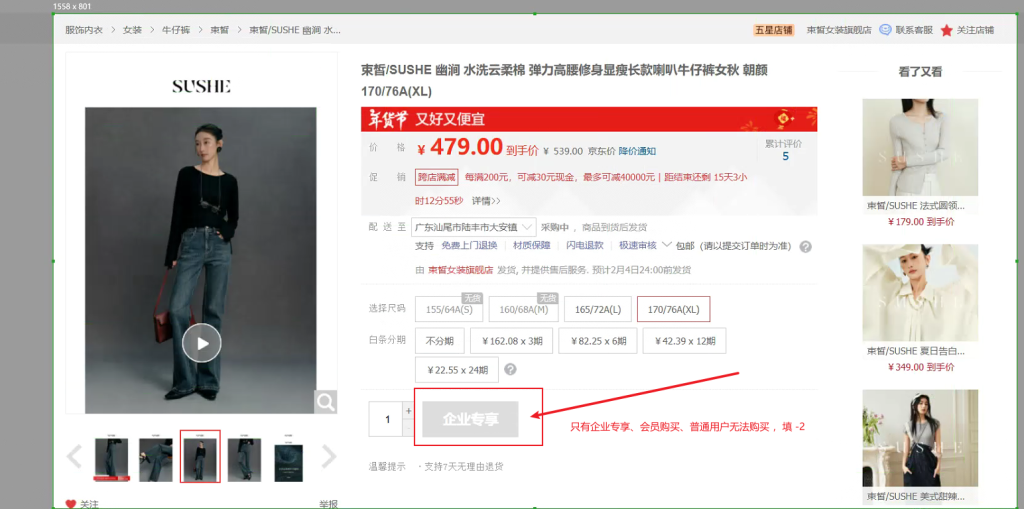Screen dimensions: 1024x509
Task: Click the heart 关注 favorite icon
Action: (71, 504)
